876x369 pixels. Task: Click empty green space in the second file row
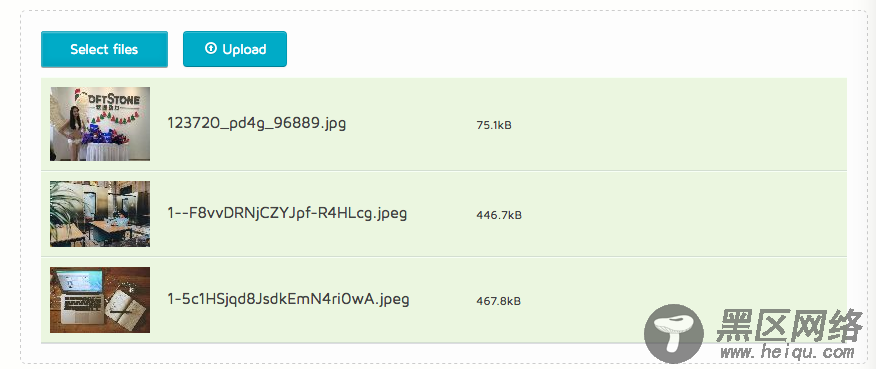click(670, 214)
